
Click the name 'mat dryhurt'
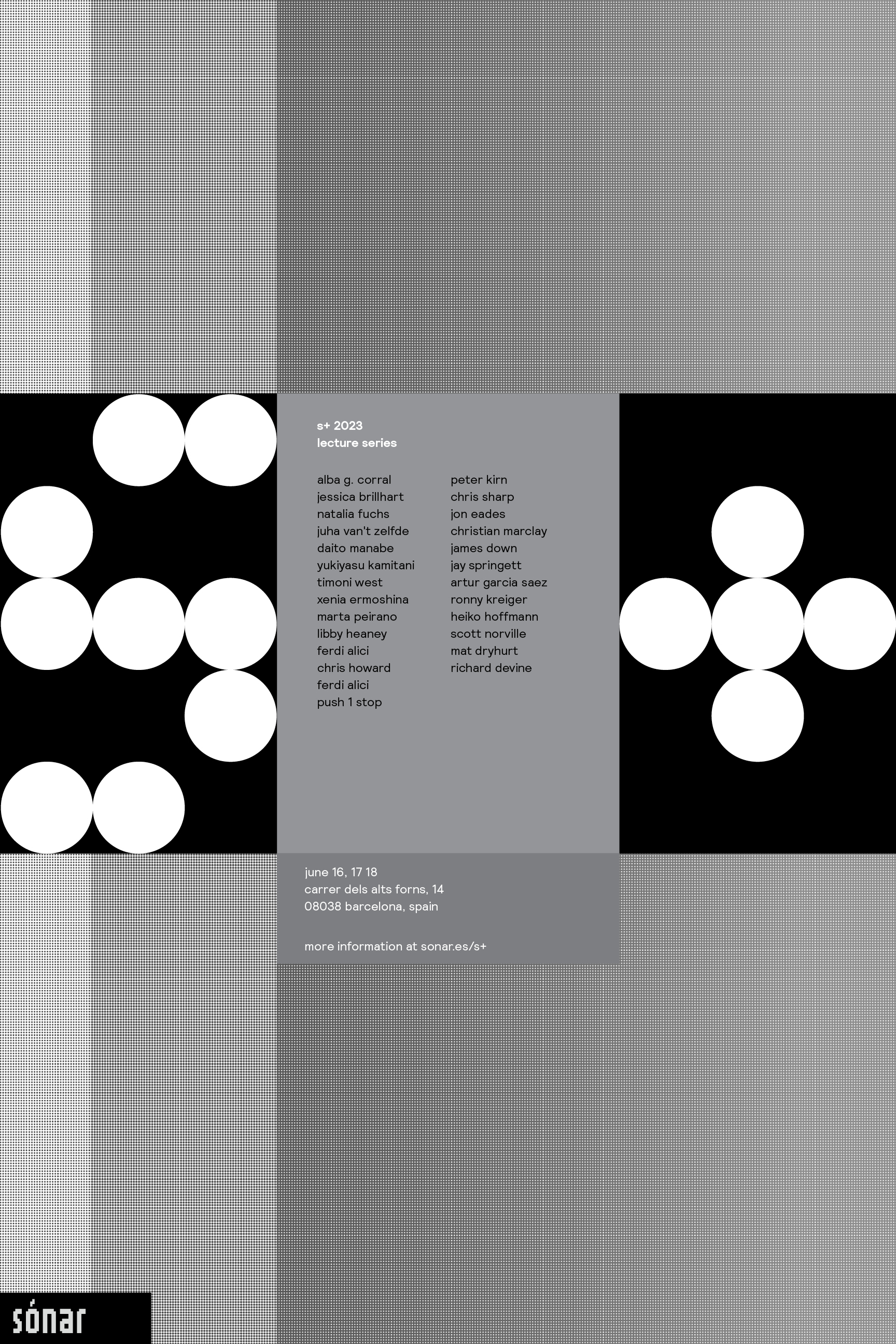(x=484, y=651)
